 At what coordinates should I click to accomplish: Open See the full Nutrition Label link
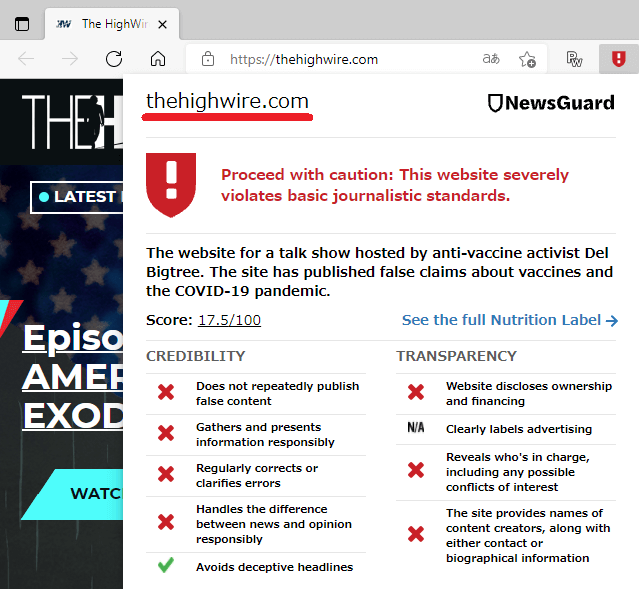tap(510, 320)
